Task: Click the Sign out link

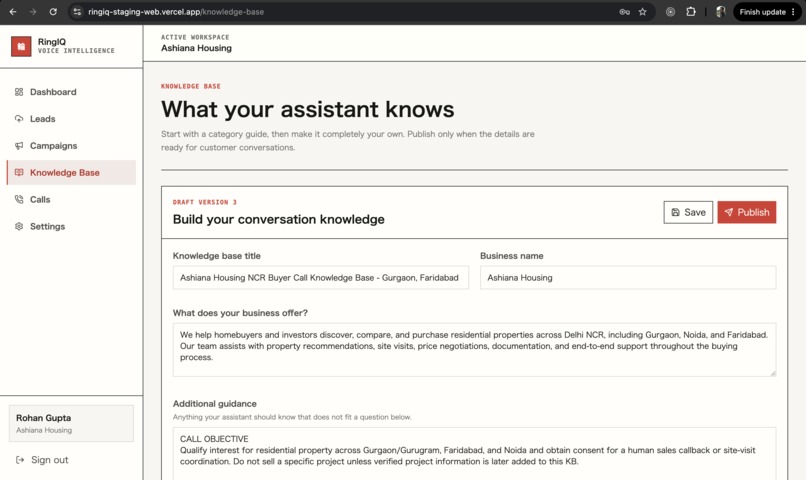Action: (x=42, y=460)
